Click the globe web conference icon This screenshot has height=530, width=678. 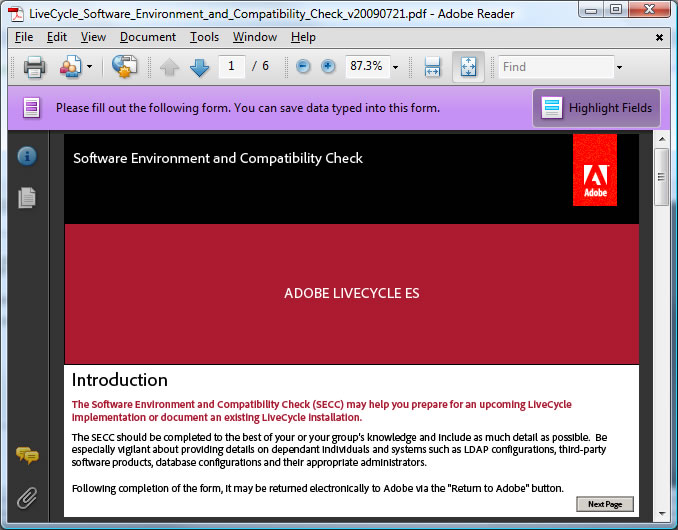[x=125, y=67]
